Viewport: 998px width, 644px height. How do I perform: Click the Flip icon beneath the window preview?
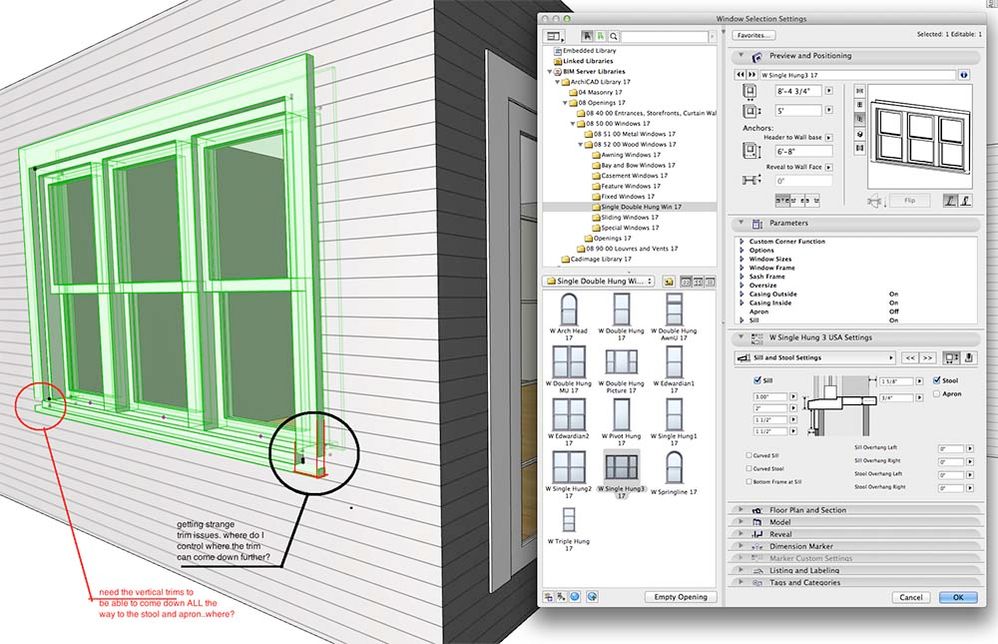pyautogui.click(x=911, y=200)
